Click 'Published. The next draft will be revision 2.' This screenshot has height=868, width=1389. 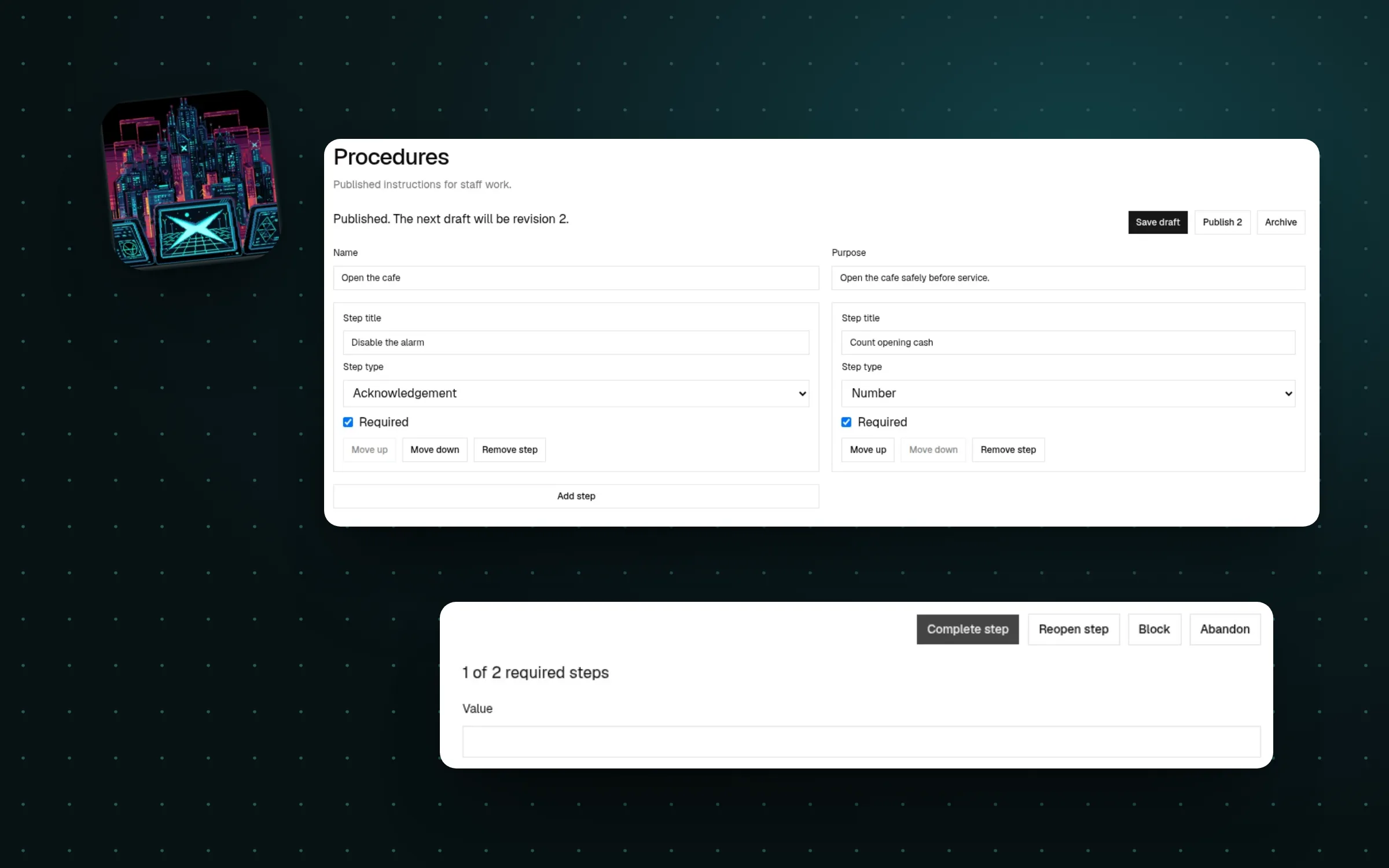point(451,219)
